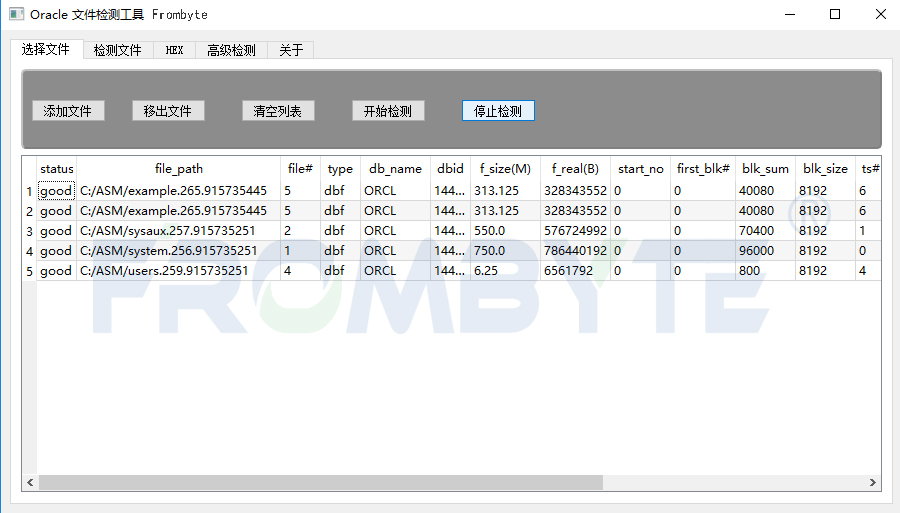
Task: Click the file_path column header
Action: tap(179, 169)
